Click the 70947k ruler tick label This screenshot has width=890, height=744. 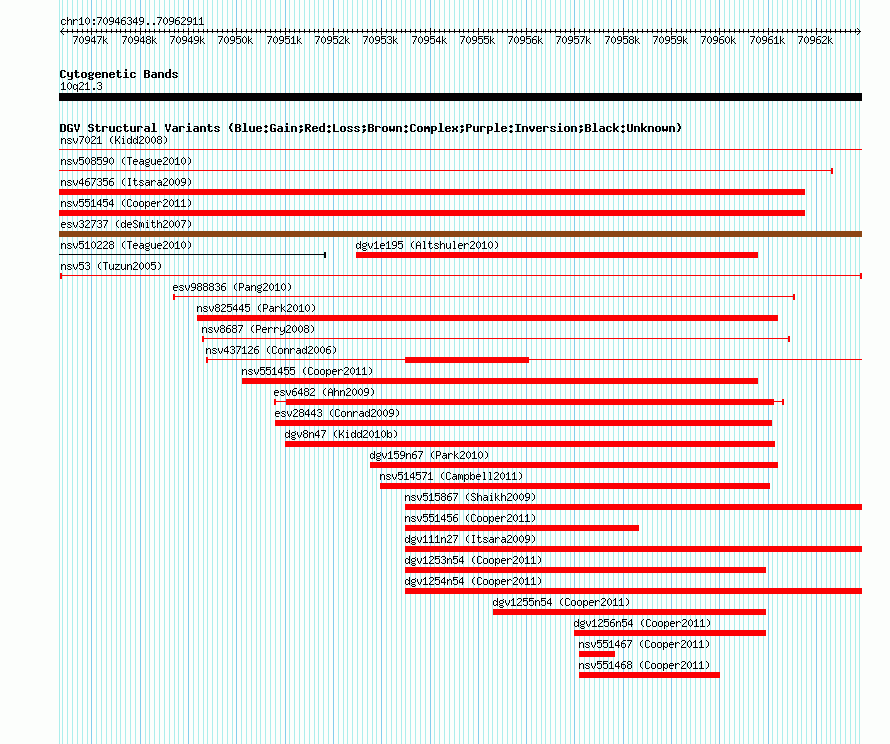pyautogui.click(x=90, y=40)
